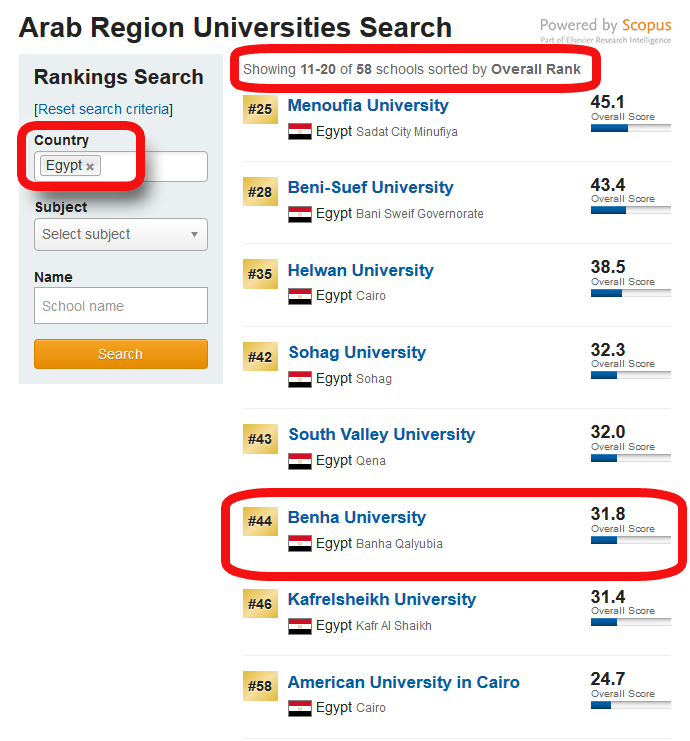Click the Egypt flag under Helwan University
This screenshot has width=690, height=741.
tap(300, 296)
